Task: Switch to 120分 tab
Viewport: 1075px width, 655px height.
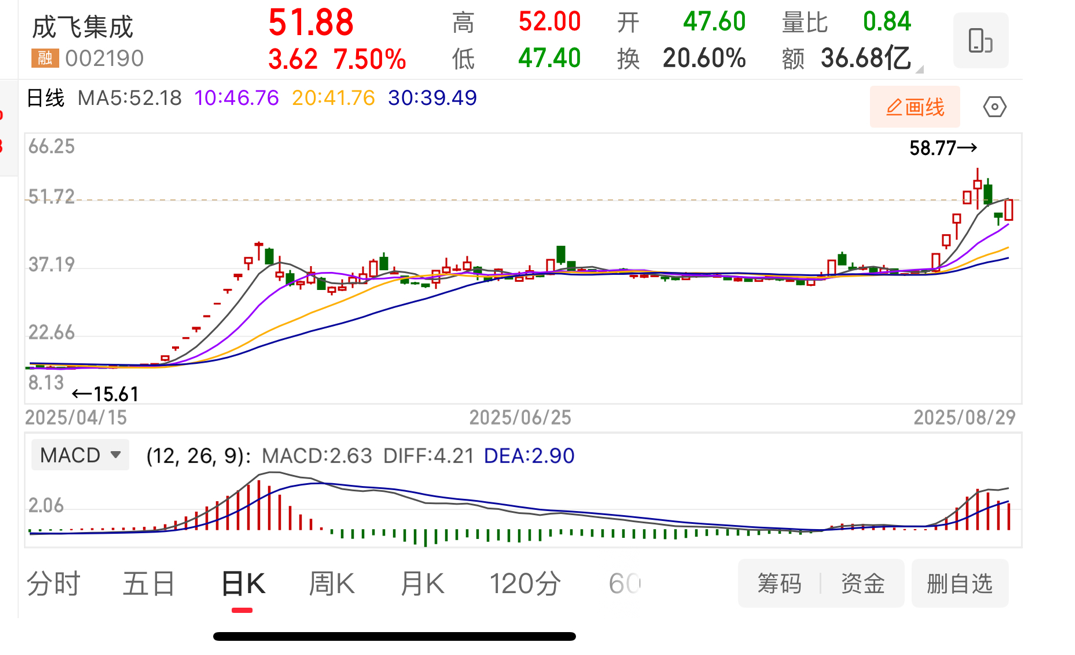Action: pos(524,584)
